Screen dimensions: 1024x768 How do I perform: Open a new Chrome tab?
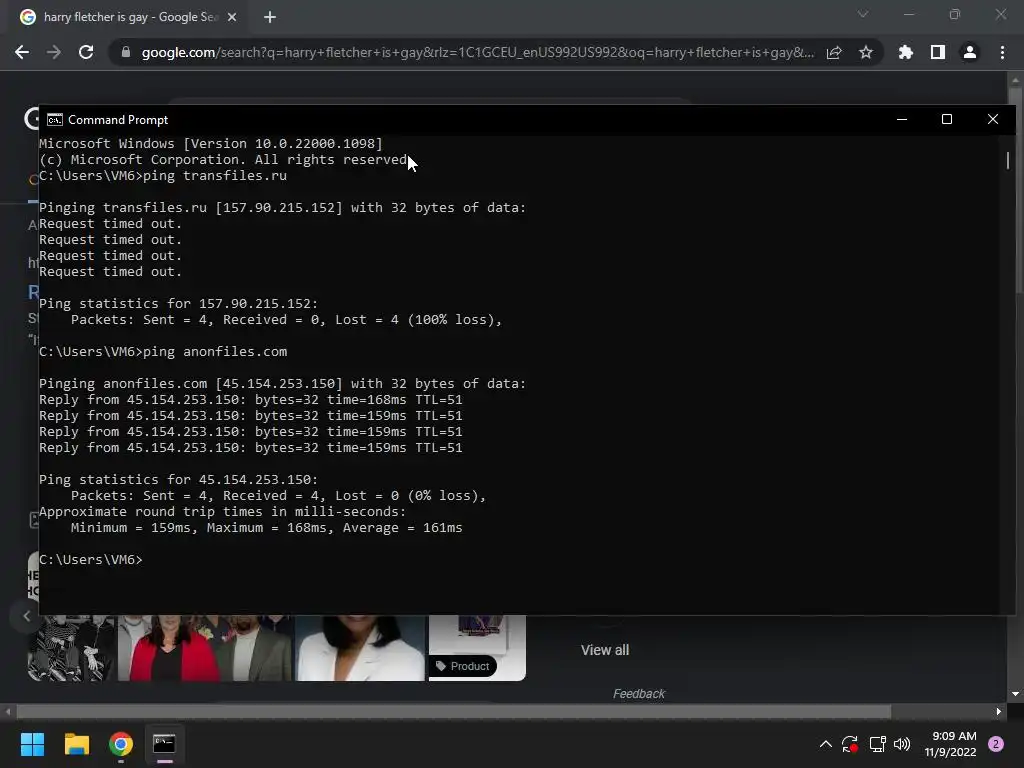pyautogui.click(x=270, y=17)
